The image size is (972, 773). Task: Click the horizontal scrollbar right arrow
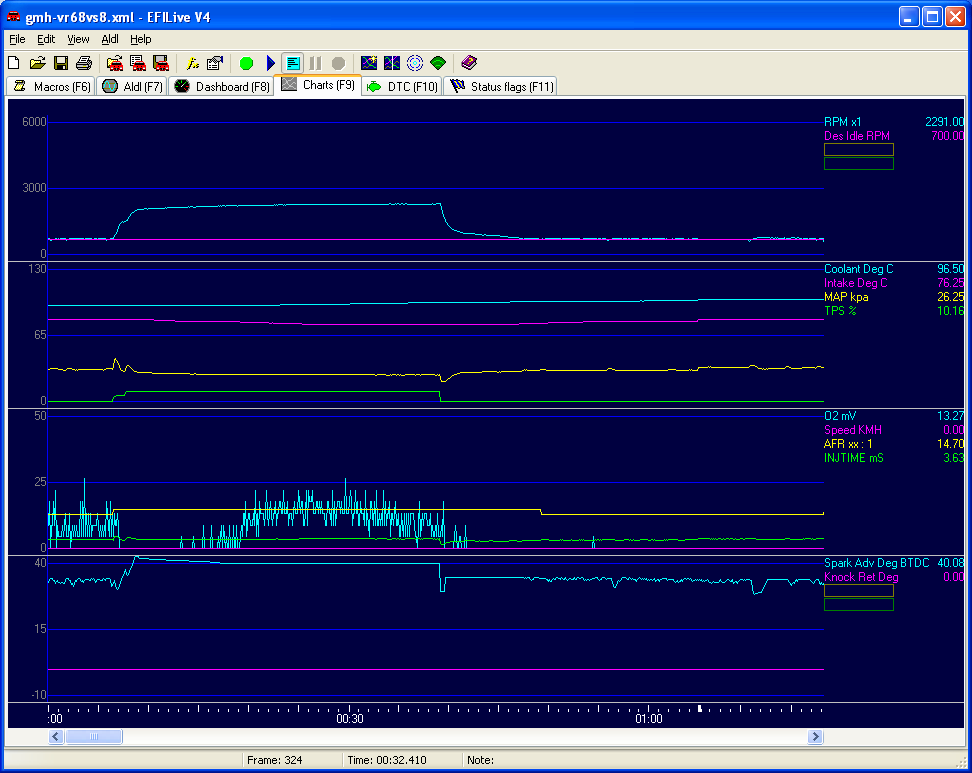tap(816, 737)
